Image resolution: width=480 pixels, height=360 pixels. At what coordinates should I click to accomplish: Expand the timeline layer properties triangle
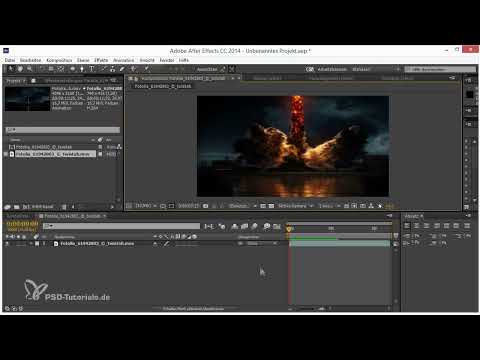(31, 244)
